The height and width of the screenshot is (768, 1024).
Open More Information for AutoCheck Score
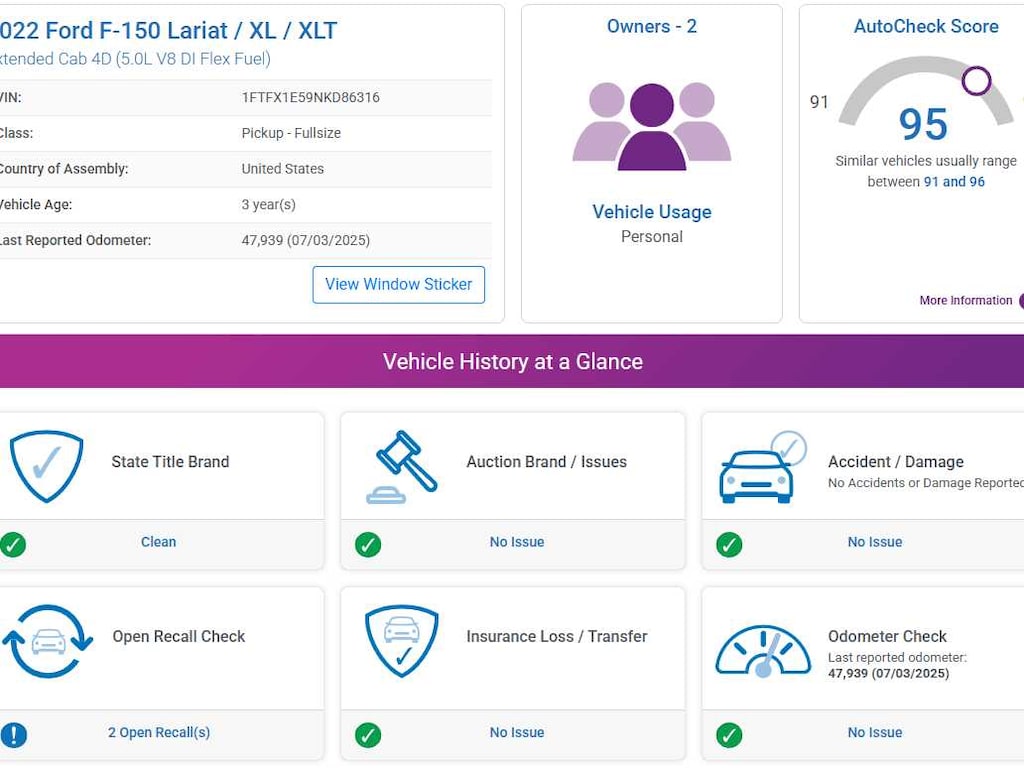click(x=966, y=300)
